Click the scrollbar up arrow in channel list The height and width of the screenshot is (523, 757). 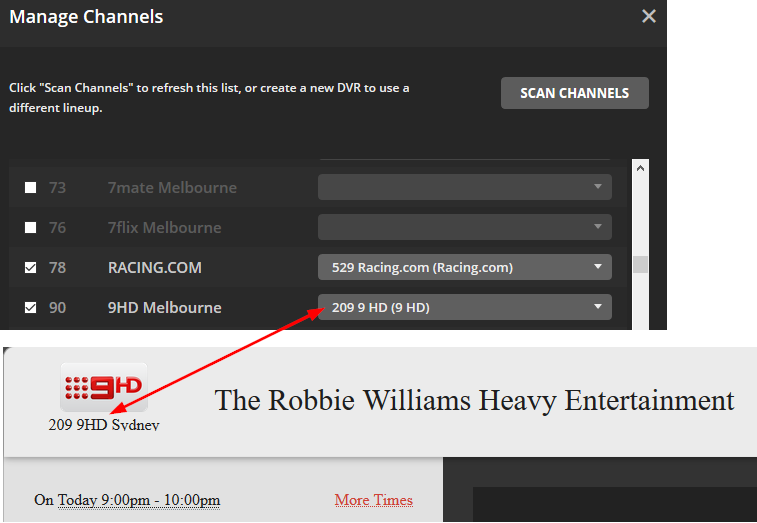point(640,168)
